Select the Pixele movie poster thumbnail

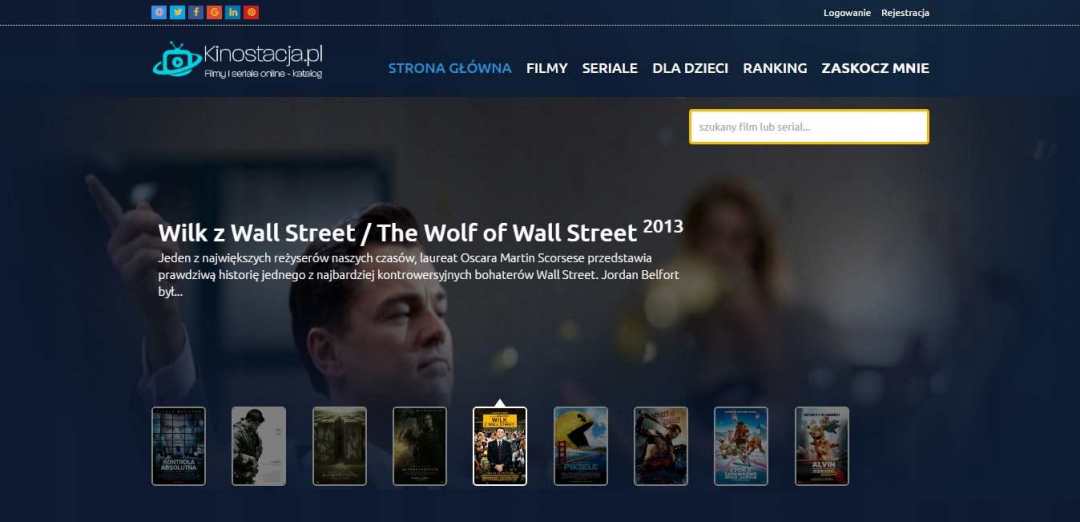[581, 446]
